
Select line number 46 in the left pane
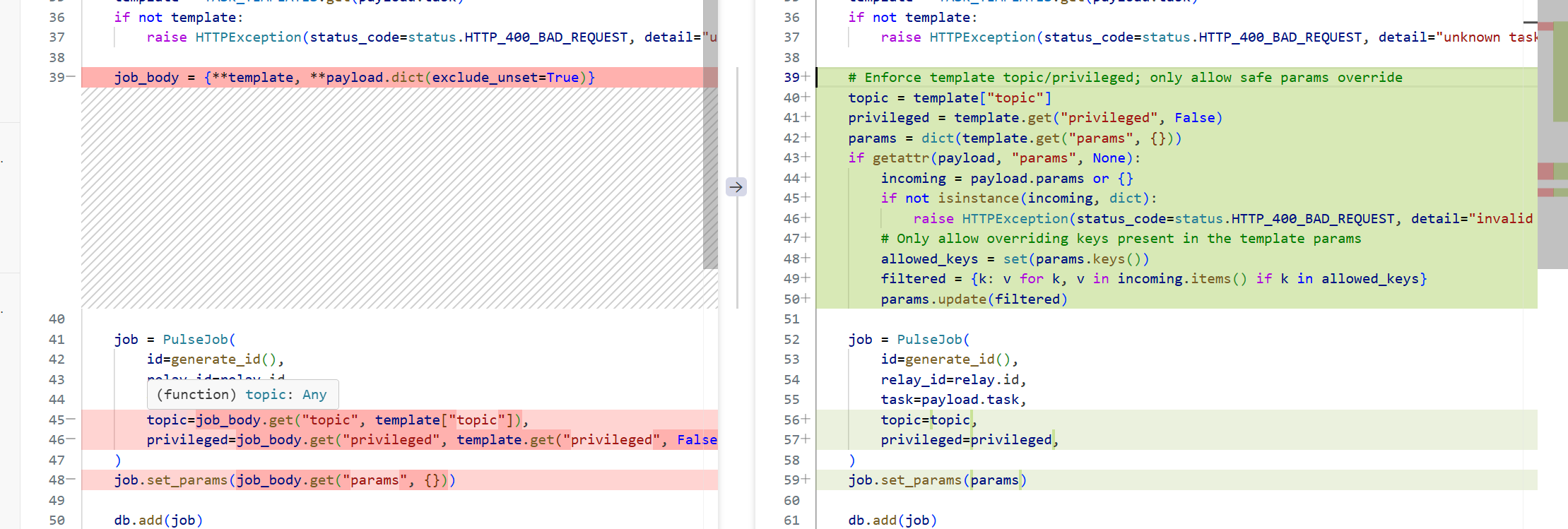pyautogui.click(x=57, y=439)
